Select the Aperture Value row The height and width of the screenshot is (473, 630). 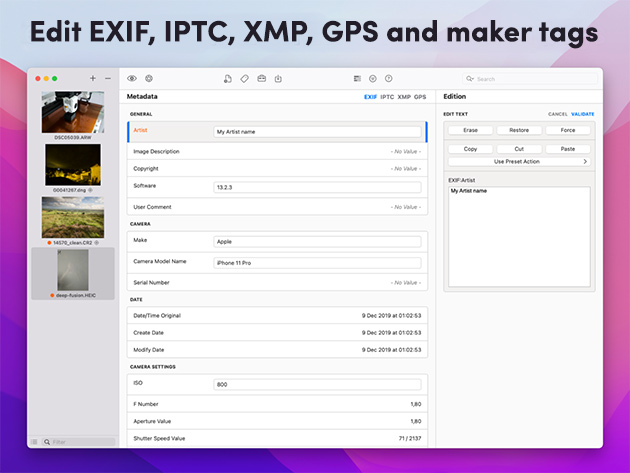click(277, 422)
